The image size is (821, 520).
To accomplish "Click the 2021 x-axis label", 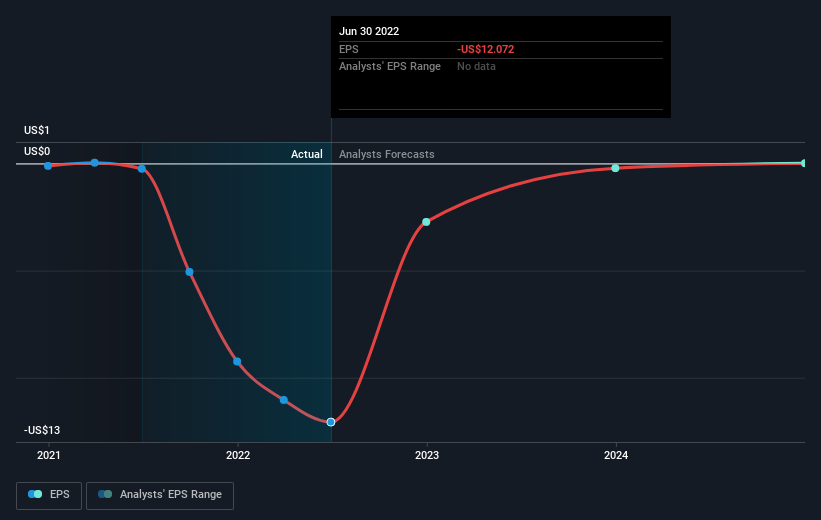I will [49, 456].
